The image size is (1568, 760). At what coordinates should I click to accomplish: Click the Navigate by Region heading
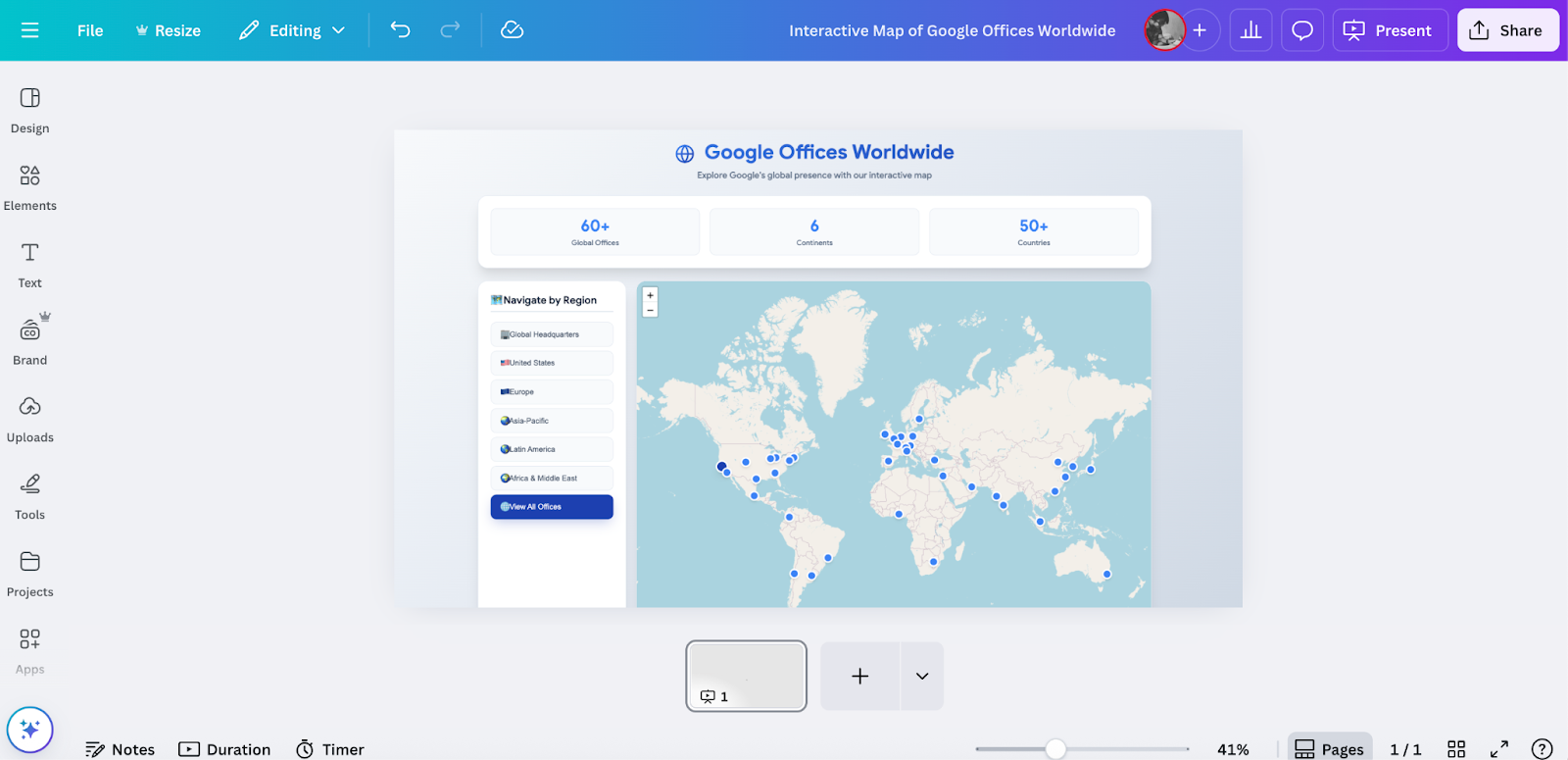(550, 300)
